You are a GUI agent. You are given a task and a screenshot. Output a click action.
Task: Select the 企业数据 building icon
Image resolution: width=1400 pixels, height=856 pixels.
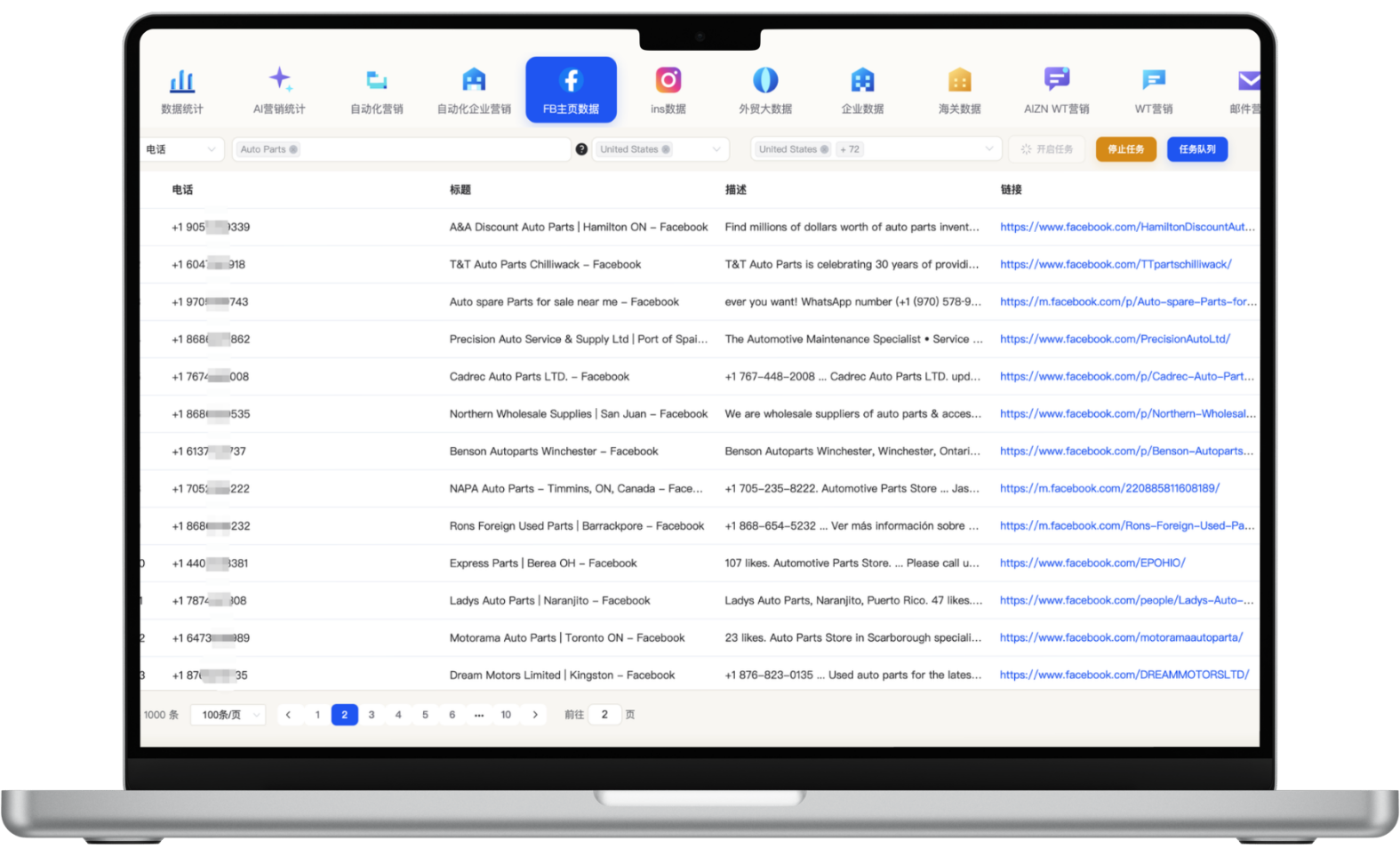[x=862, y=80]
